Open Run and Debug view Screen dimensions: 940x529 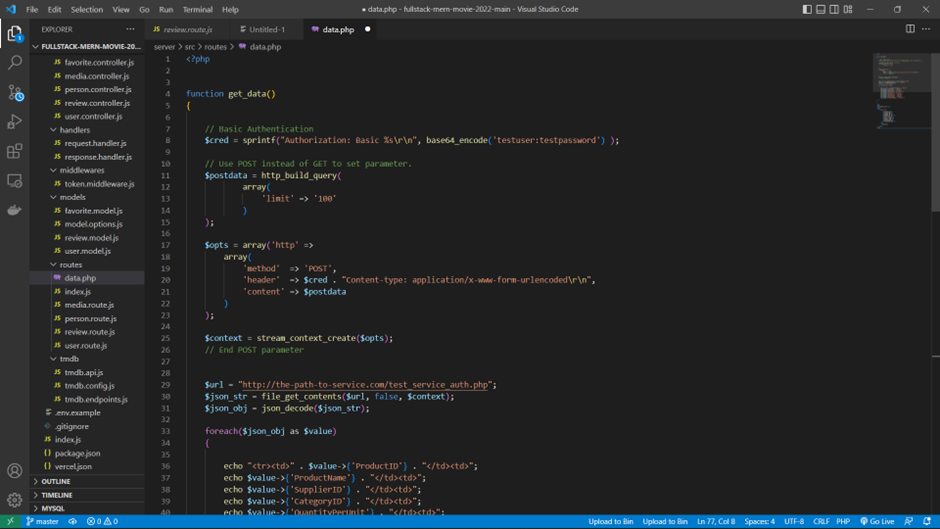(x=14, y=122)
